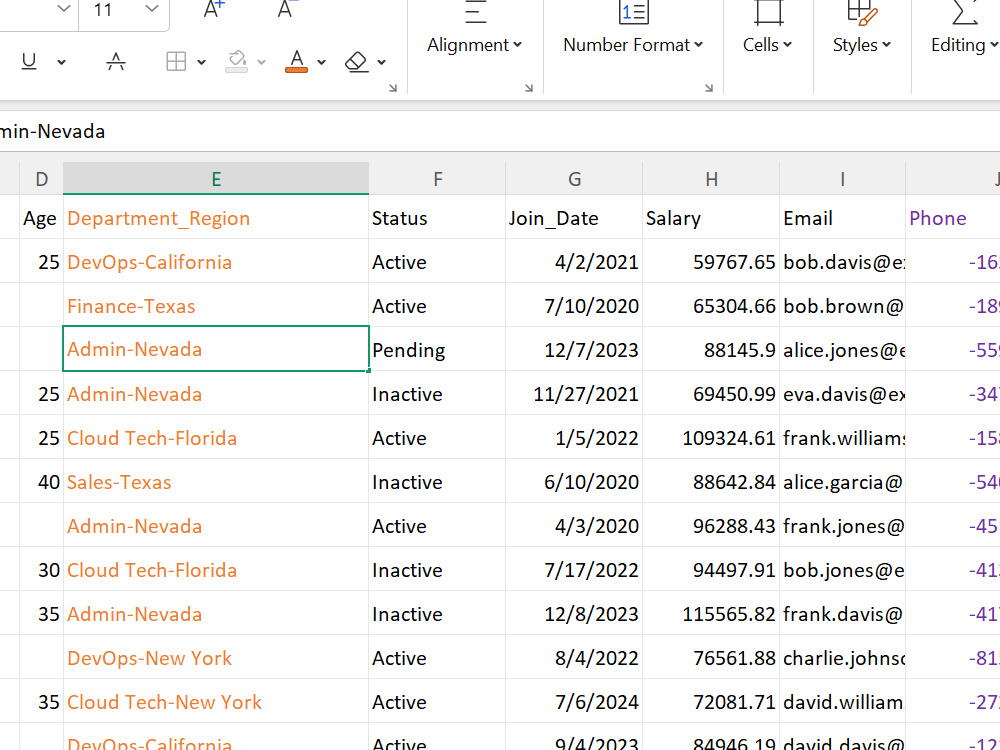Select the salary cell 96288.43
Image resolution: width=1000 pixels, height=750 pixels.
click(711, 526)
